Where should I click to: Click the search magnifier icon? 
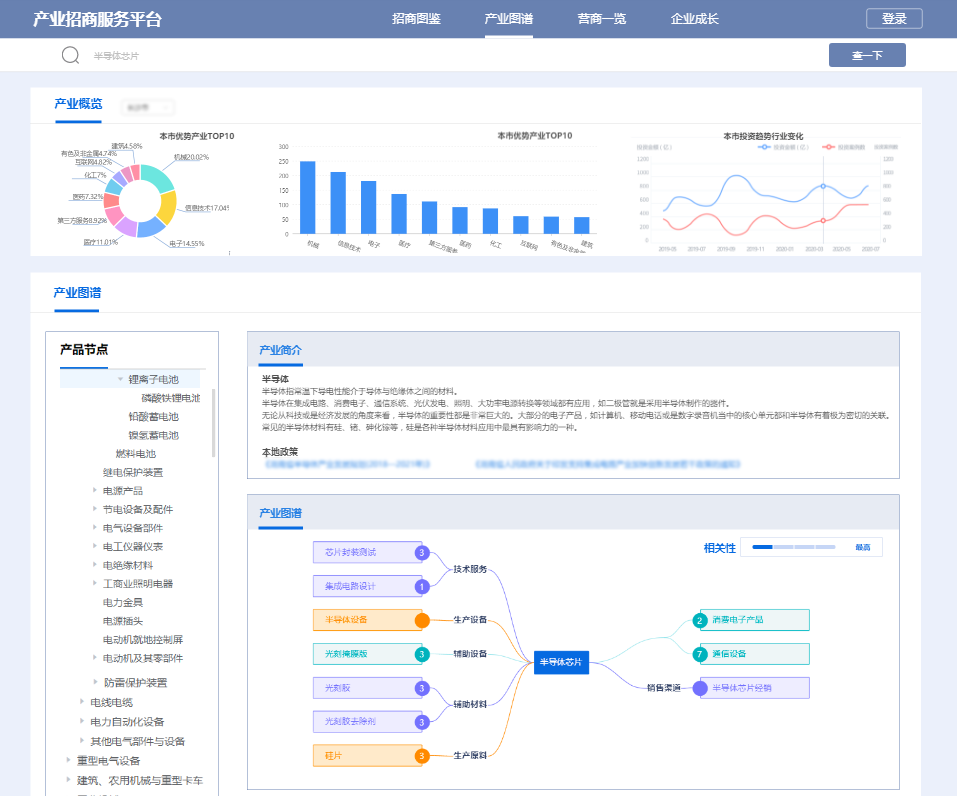[70, 55]
